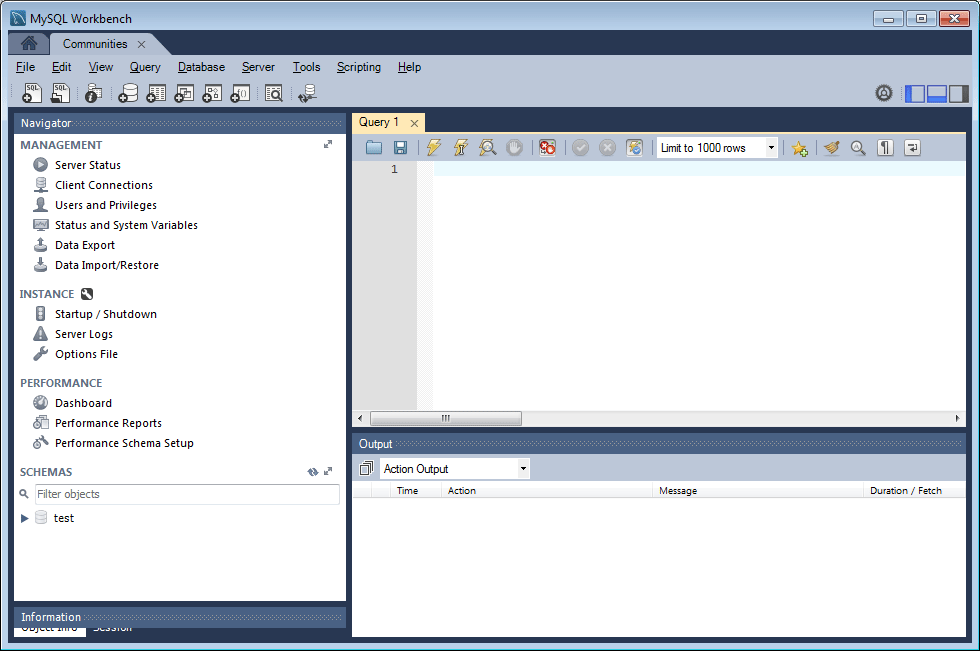Toggle continue-on-error execution mode

548,147
